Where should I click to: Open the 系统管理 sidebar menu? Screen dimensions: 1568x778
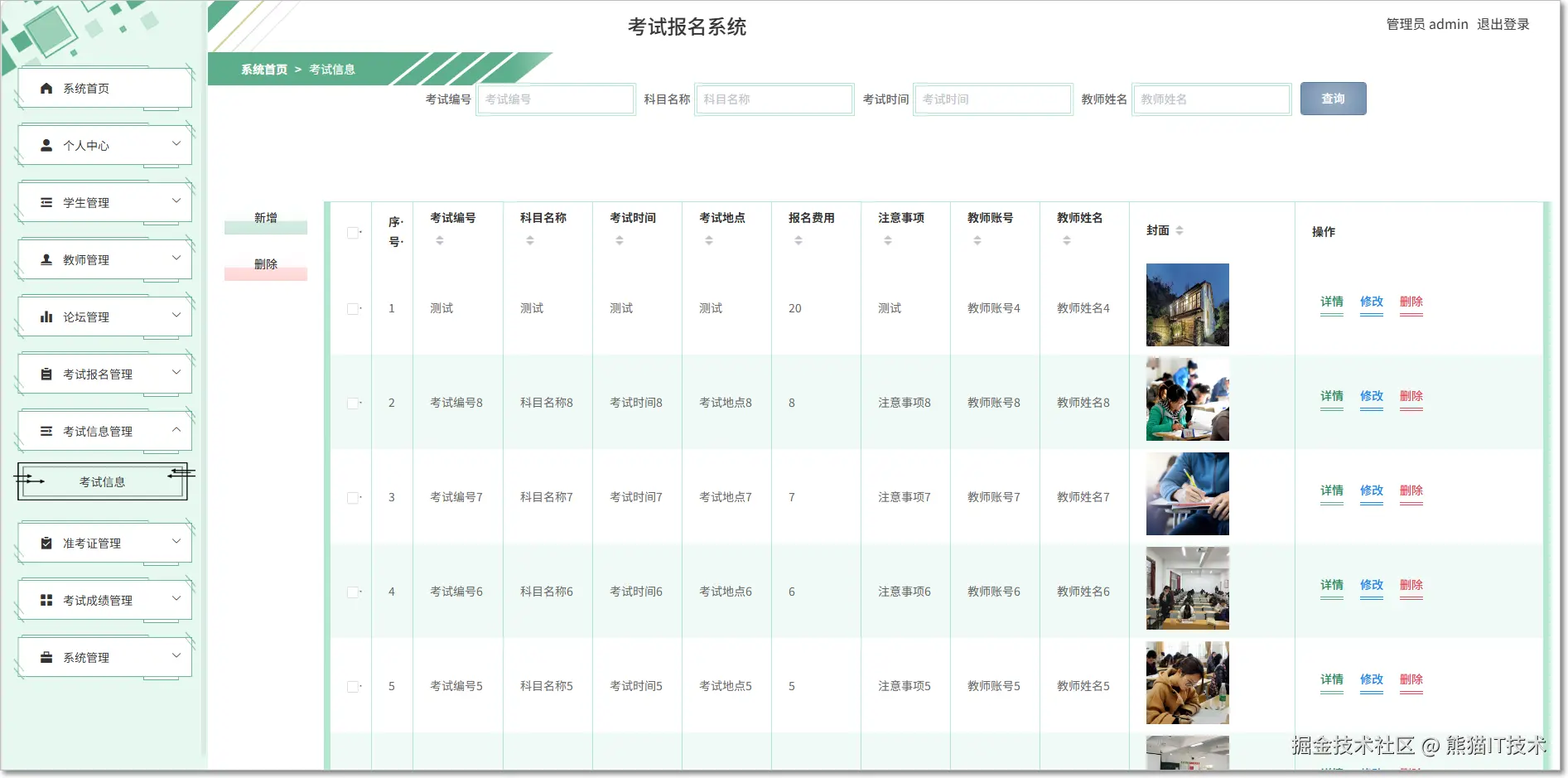pyautogui.click(x=105, y=657)
